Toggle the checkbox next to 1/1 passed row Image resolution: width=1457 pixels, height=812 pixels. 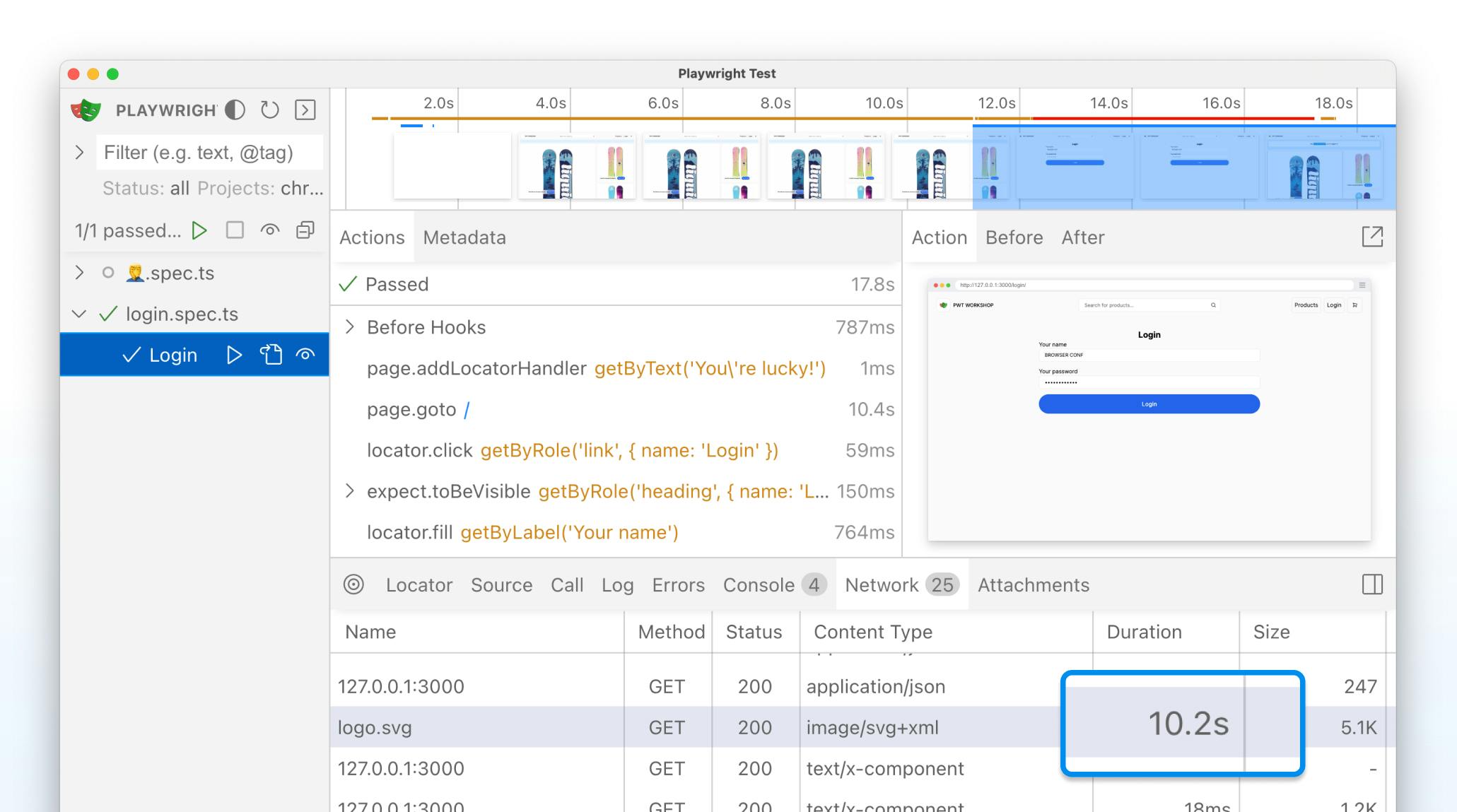[x=234, y=231]
